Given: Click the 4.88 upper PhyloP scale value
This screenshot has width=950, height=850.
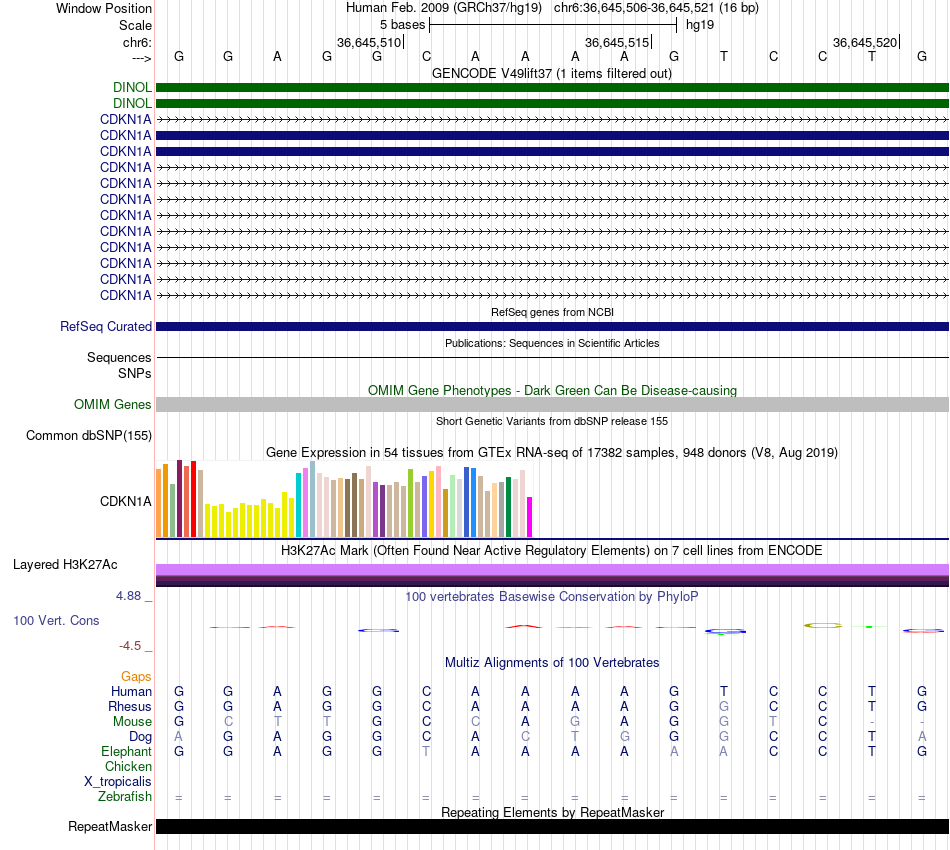Looking at the screenshot, I should pos(128,596).
